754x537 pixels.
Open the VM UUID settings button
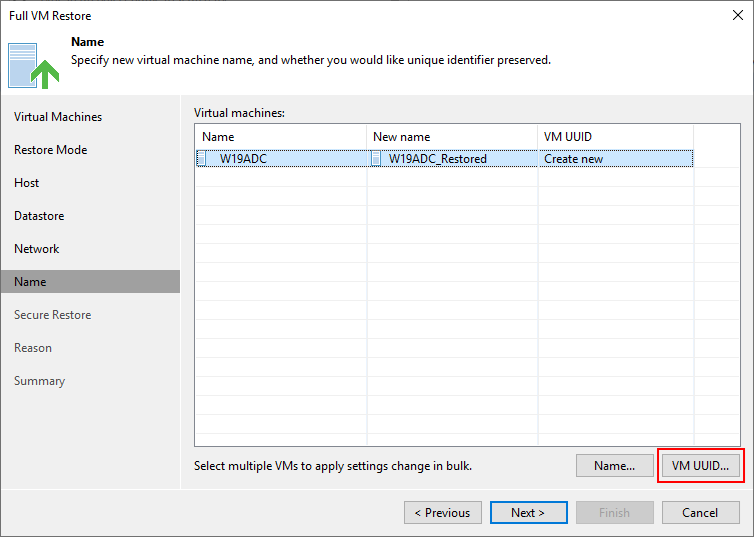tap(701, 465)
